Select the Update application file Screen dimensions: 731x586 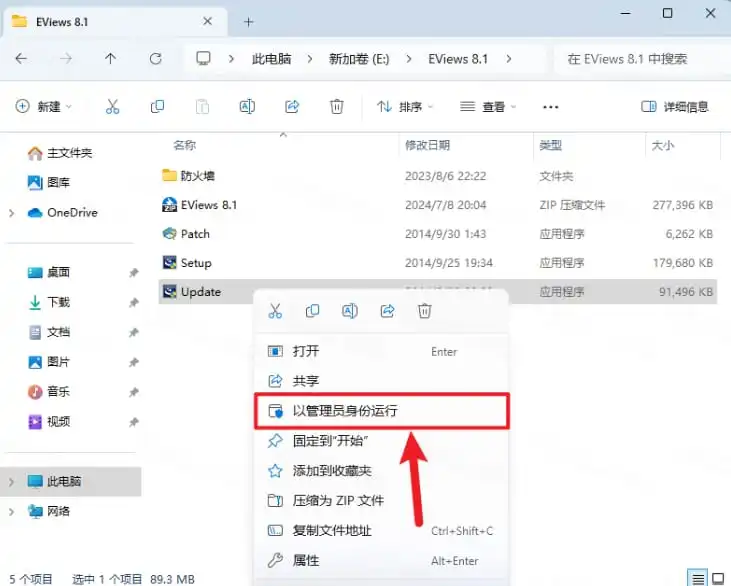click(192, 292)
